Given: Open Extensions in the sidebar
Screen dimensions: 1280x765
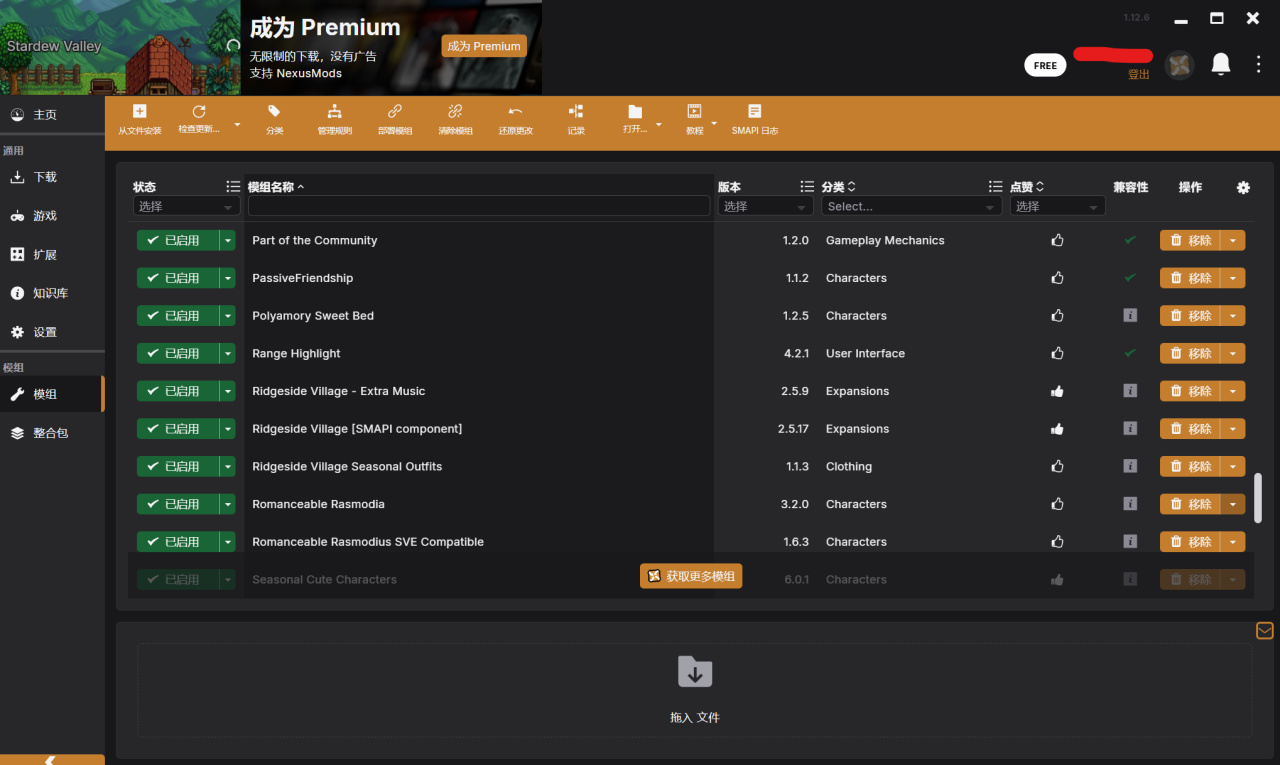Looking at the screenshot, I should point(52,255).
